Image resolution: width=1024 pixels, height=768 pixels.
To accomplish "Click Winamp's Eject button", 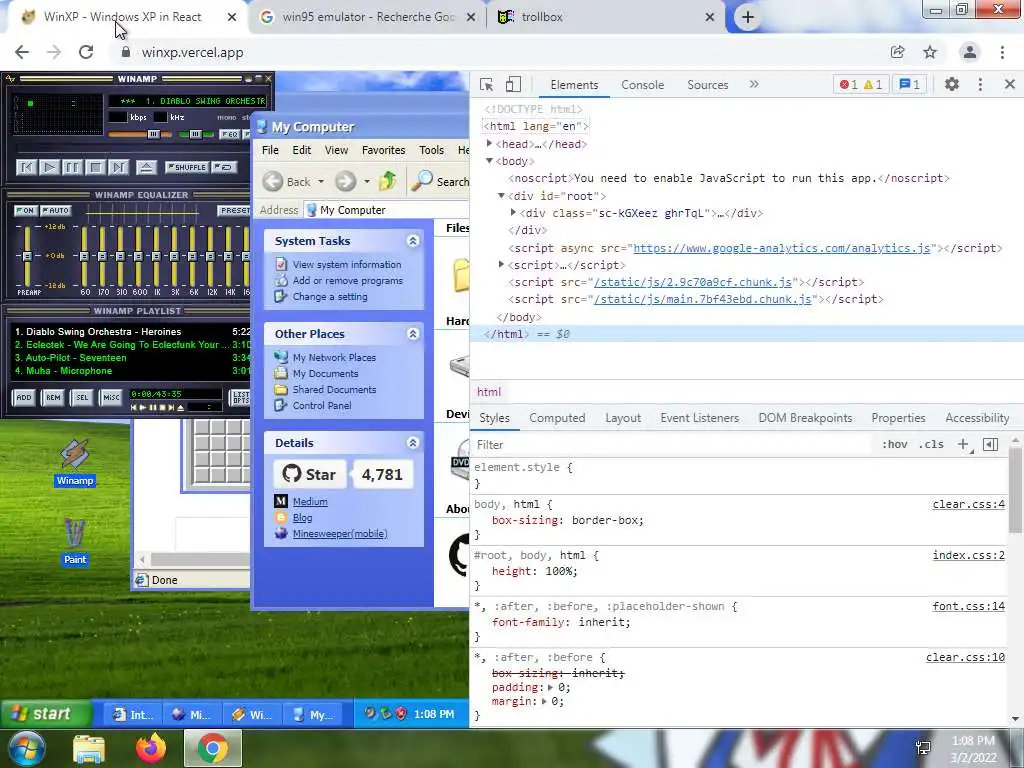I will click(146, 168).
